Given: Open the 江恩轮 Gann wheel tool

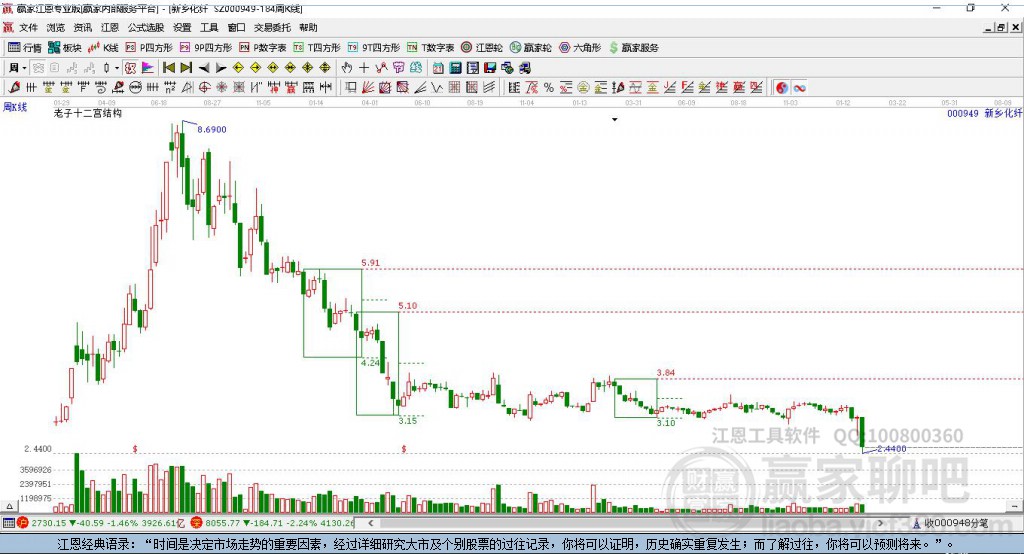Looking at the screenshot, I should pyautogui.click(x=482, y=48).
